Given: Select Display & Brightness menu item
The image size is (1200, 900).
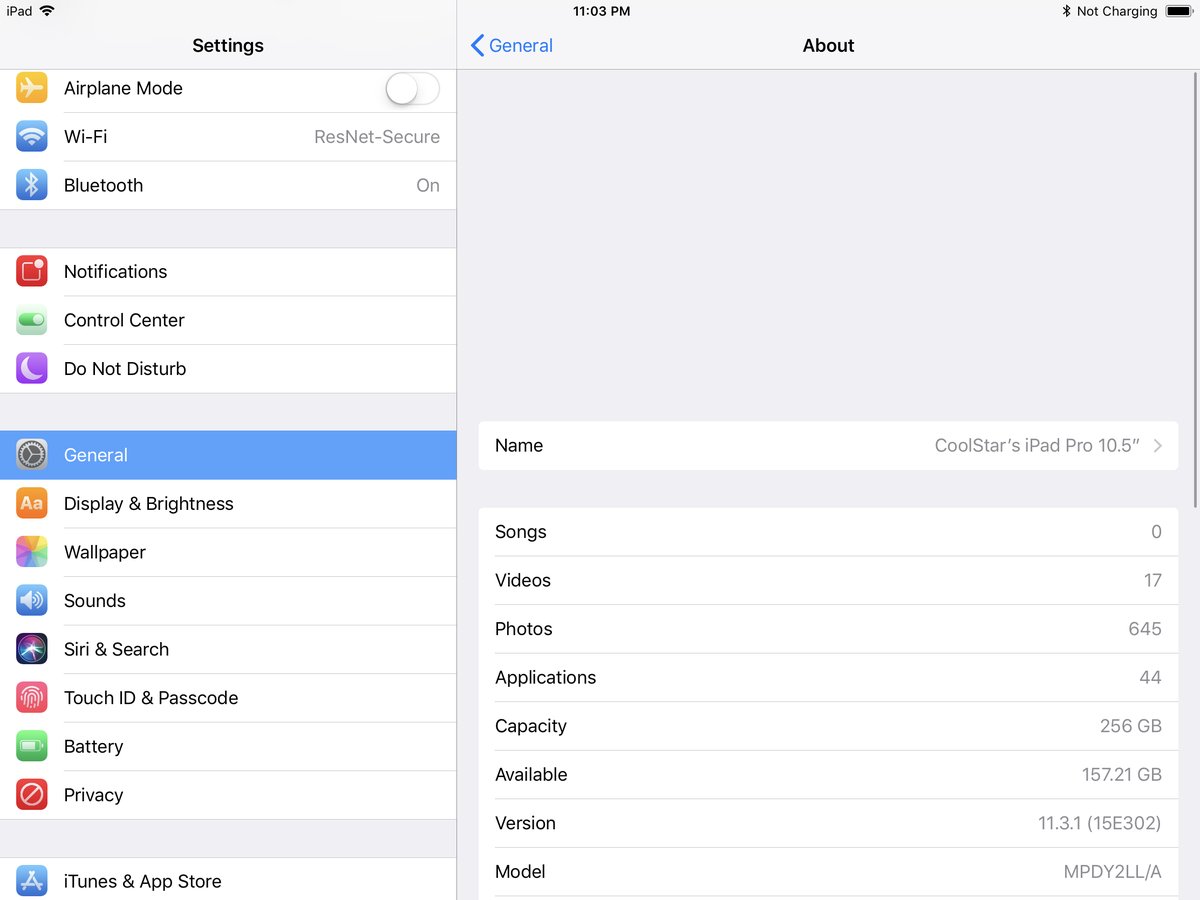Looking at the screenshot, I should point(148,504).
